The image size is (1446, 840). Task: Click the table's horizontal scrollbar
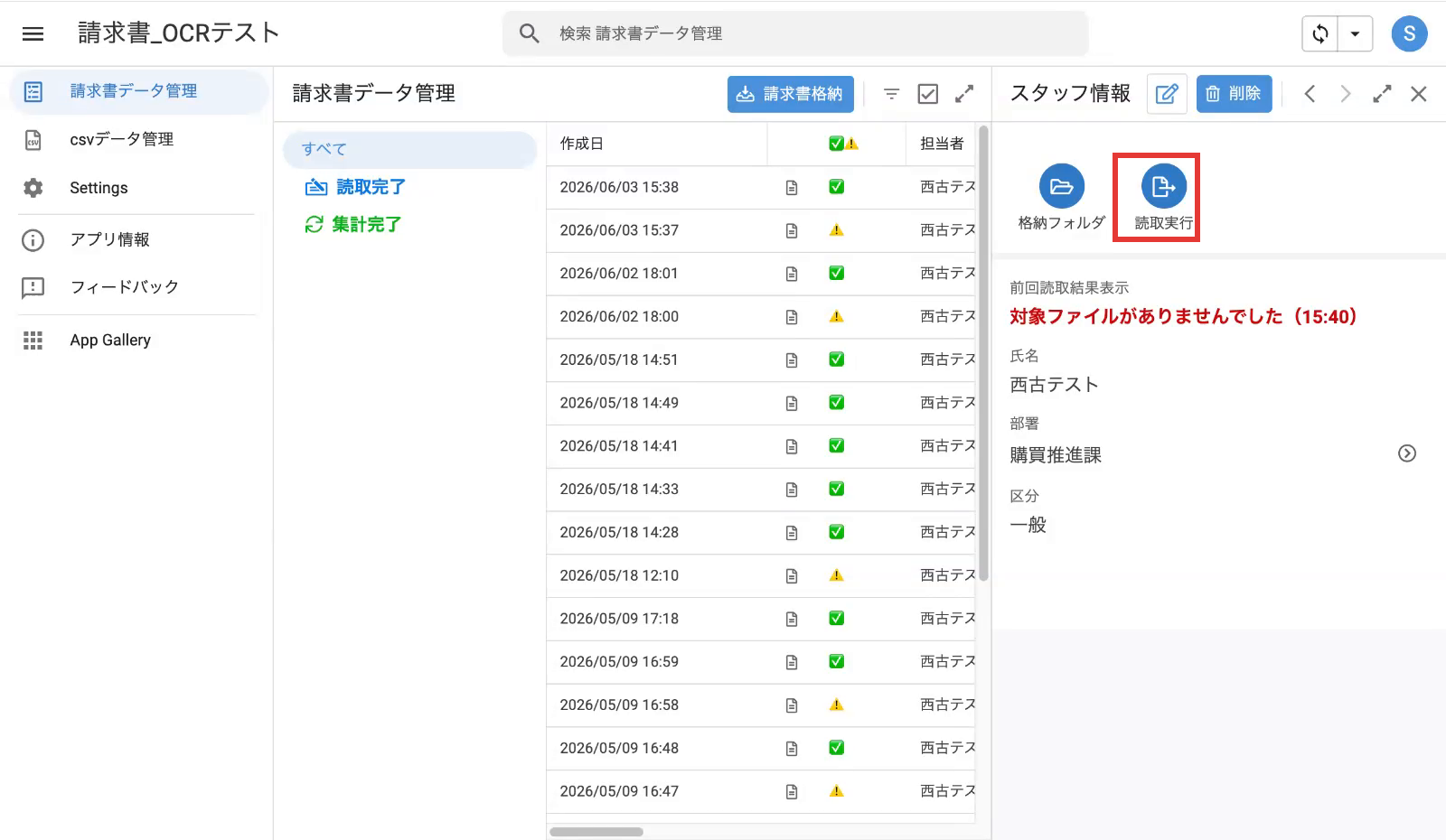[596, 832]
